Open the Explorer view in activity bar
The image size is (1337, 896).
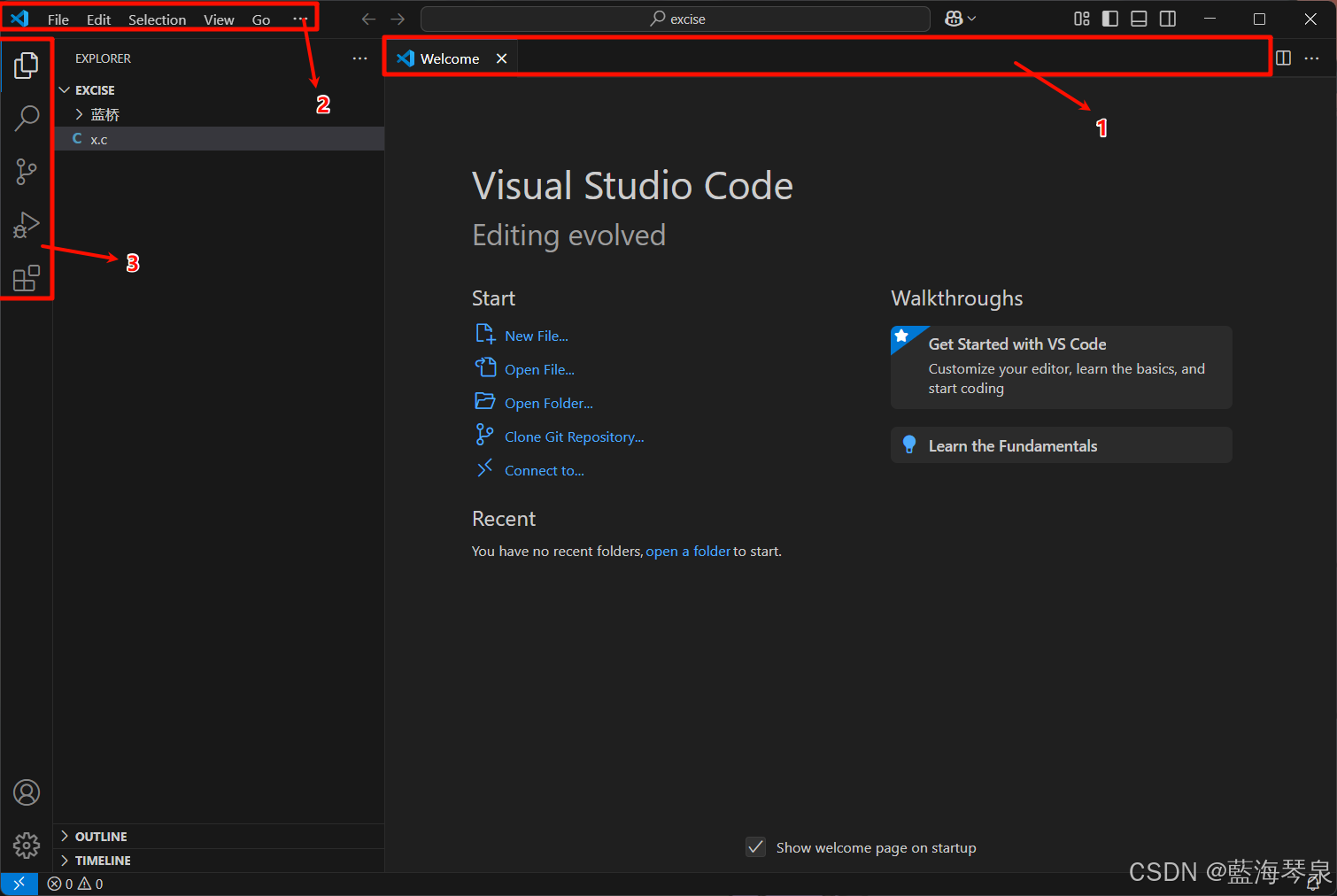pyautogui.click(x=27, y=65)
